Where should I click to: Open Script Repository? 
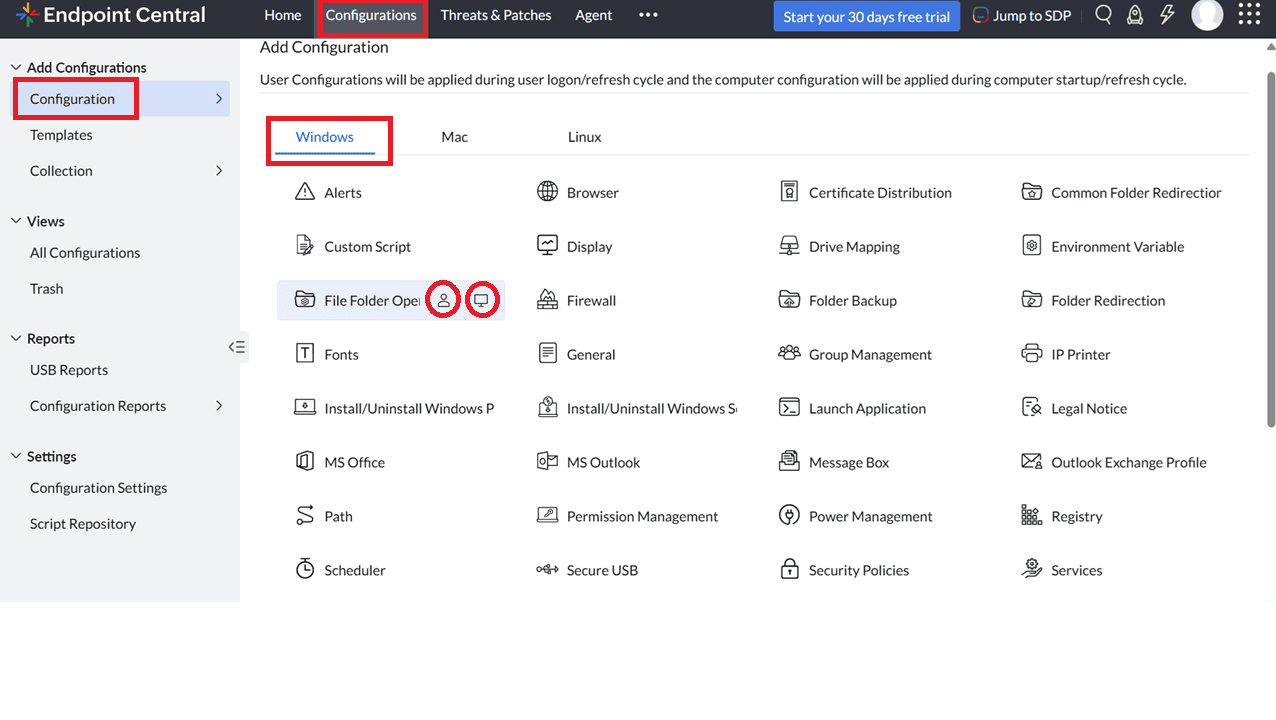pyautogui.click(x=83, y=524)
